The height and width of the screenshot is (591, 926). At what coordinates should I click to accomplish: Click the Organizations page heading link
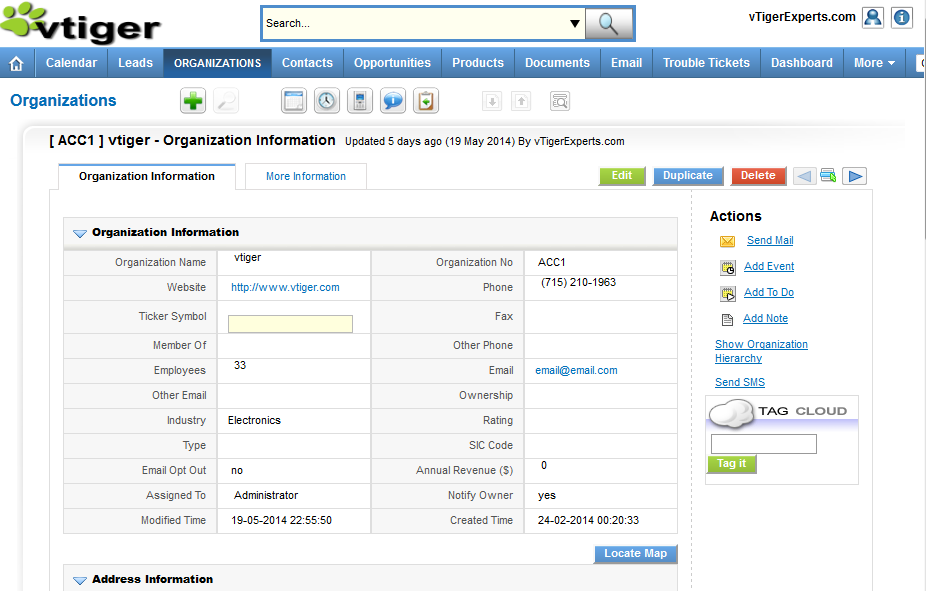coord(63,100)
